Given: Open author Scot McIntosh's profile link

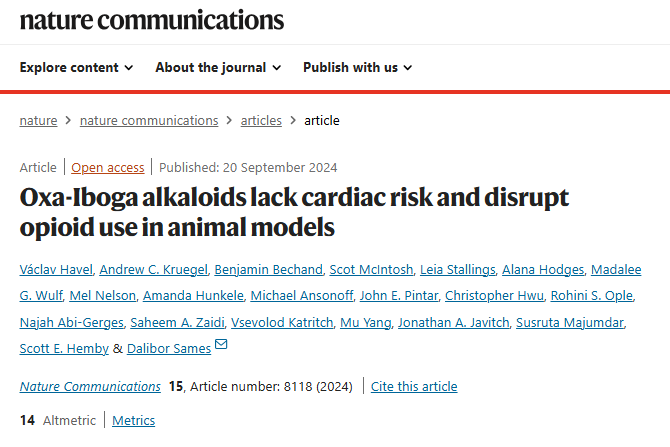Looking at the screenshot, I should [371, 270].
